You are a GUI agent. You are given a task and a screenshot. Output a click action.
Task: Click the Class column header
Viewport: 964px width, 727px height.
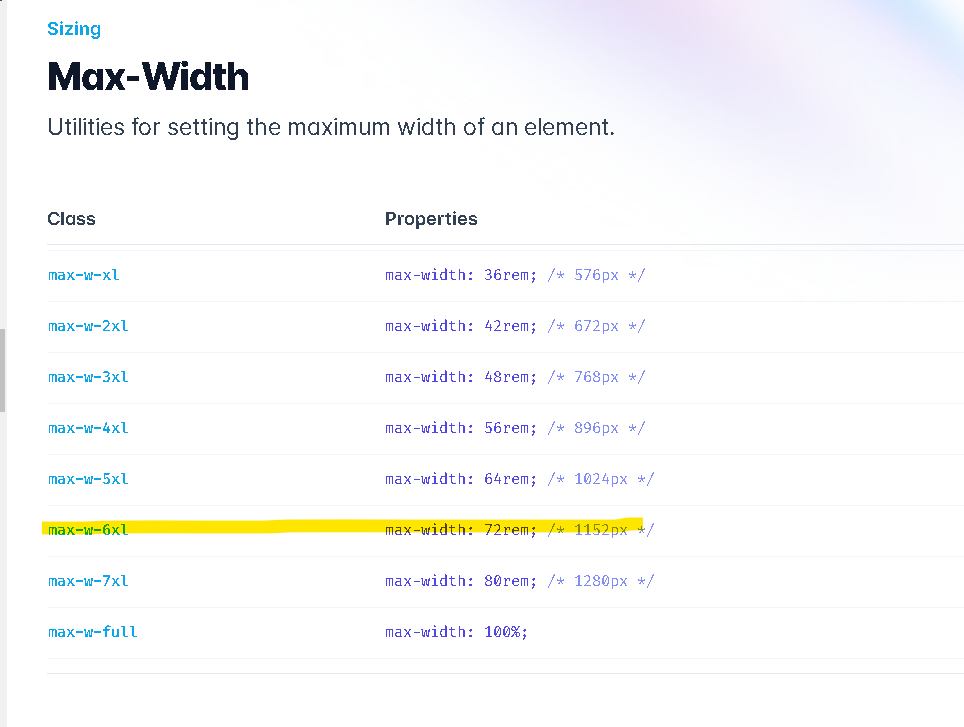tap(71, 219)
